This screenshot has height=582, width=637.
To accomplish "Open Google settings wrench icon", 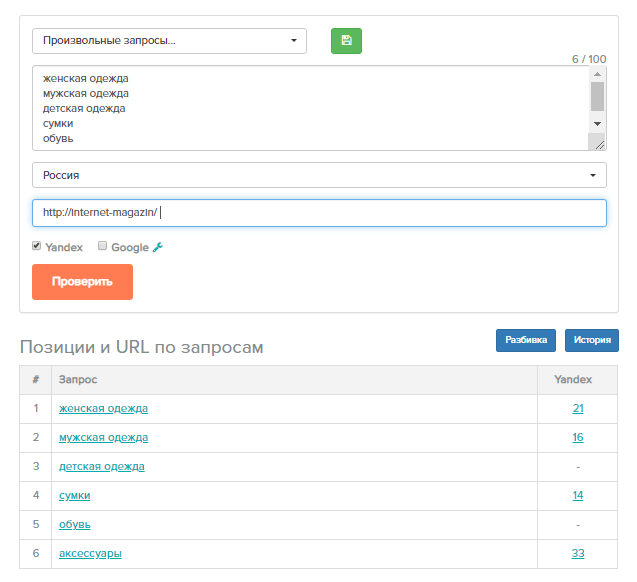I will click(158, 247).
